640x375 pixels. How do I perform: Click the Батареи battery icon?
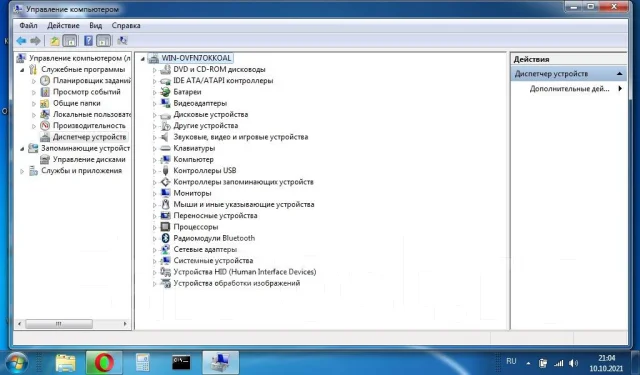165,92
